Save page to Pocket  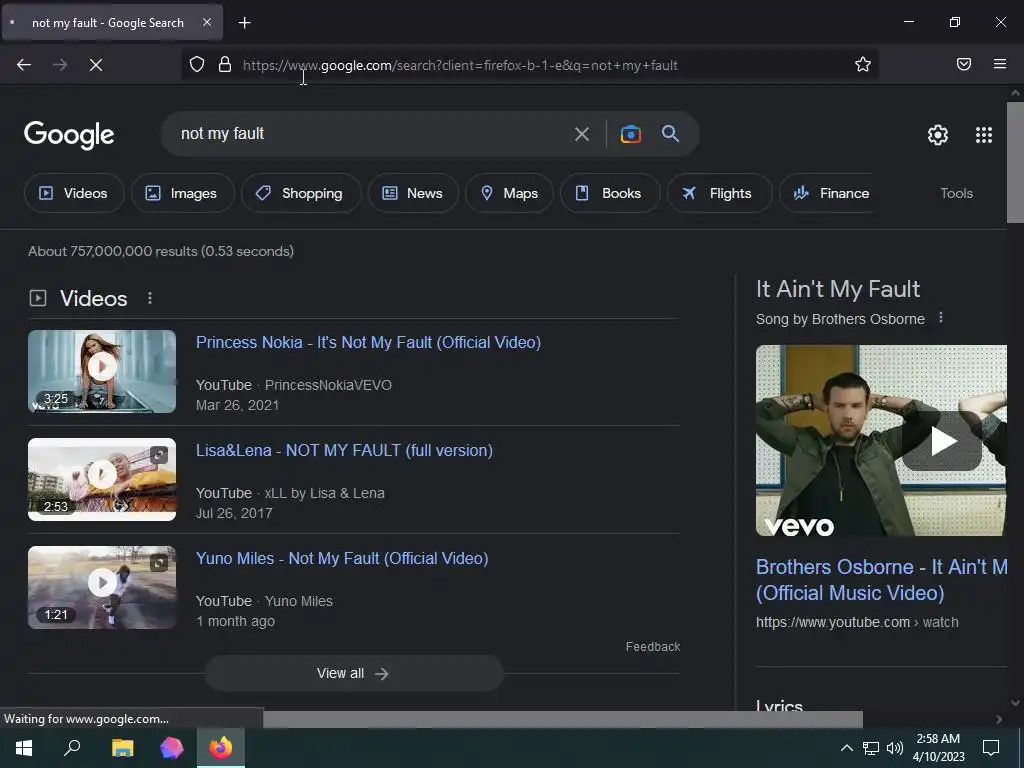(x=963, y=64)
